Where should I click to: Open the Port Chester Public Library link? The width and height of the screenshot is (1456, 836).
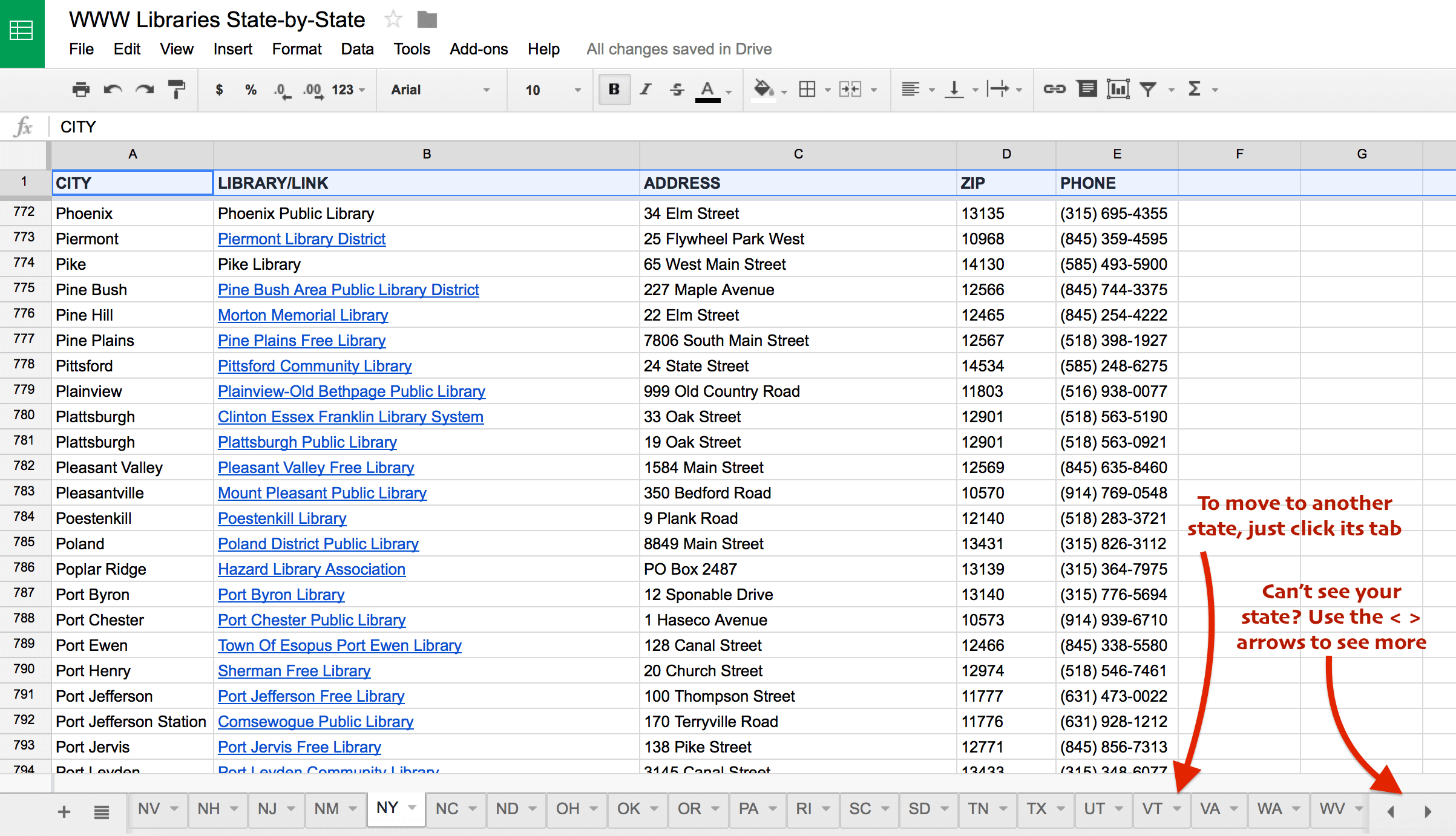311,620
